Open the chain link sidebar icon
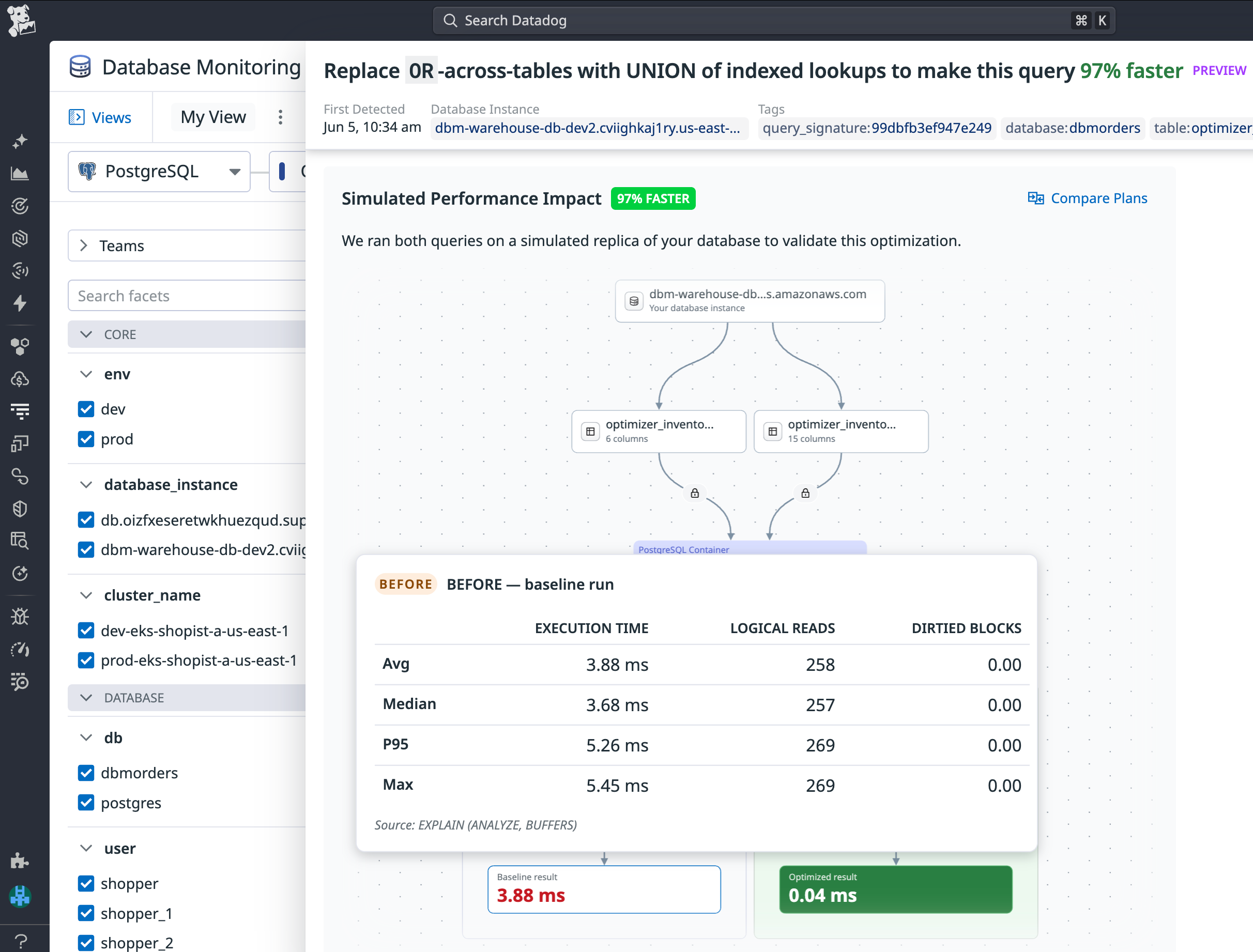This screenshot has width=1253, height=952. [x=20, y=477]
